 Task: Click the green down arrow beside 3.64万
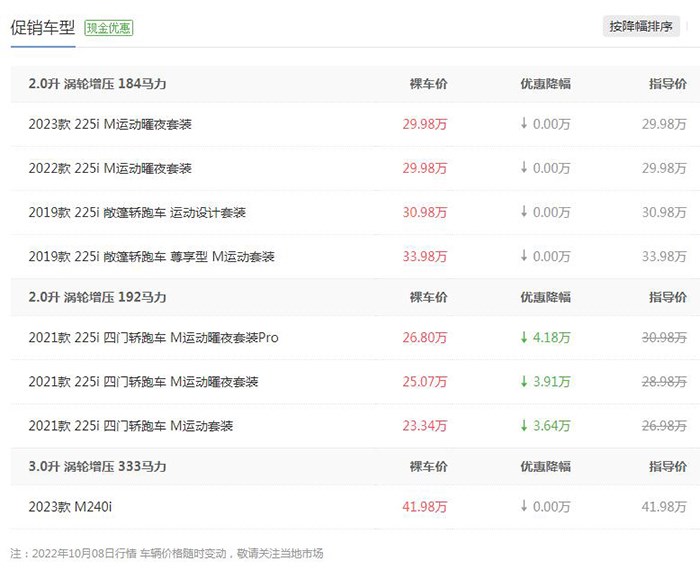point(524,425)
